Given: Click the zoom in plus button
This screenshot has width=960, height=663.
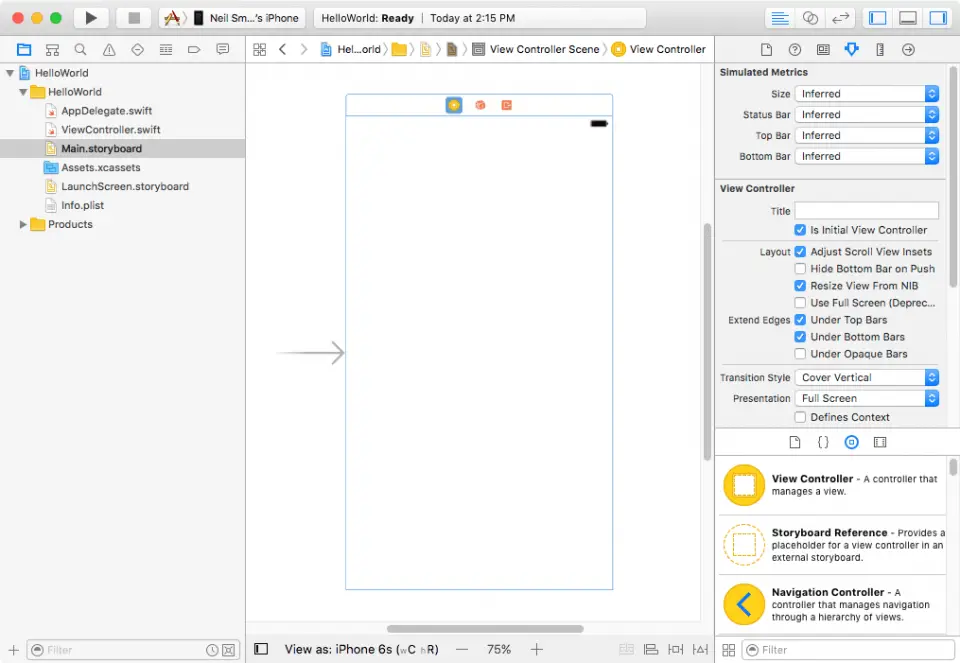Looking at the screenshot, I should 537,649.
